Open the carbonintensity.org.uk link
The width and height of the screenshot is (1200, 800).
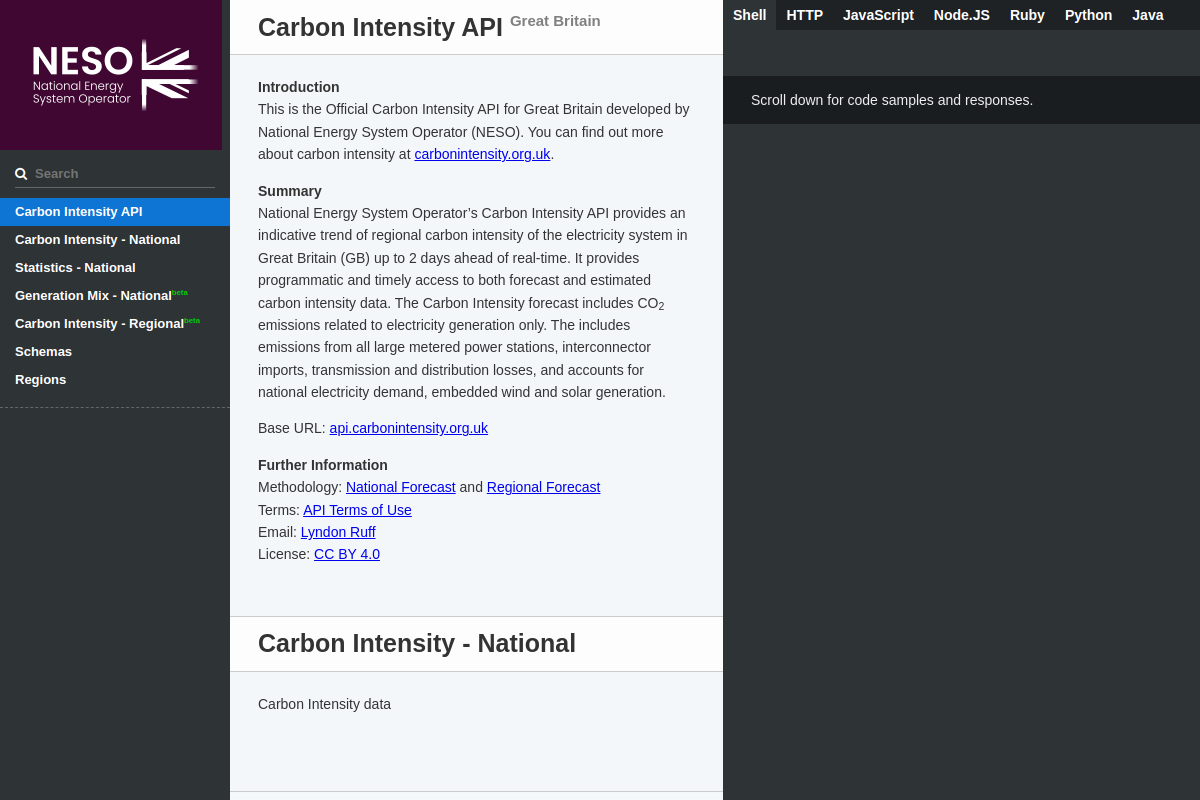tap(482, 154)
